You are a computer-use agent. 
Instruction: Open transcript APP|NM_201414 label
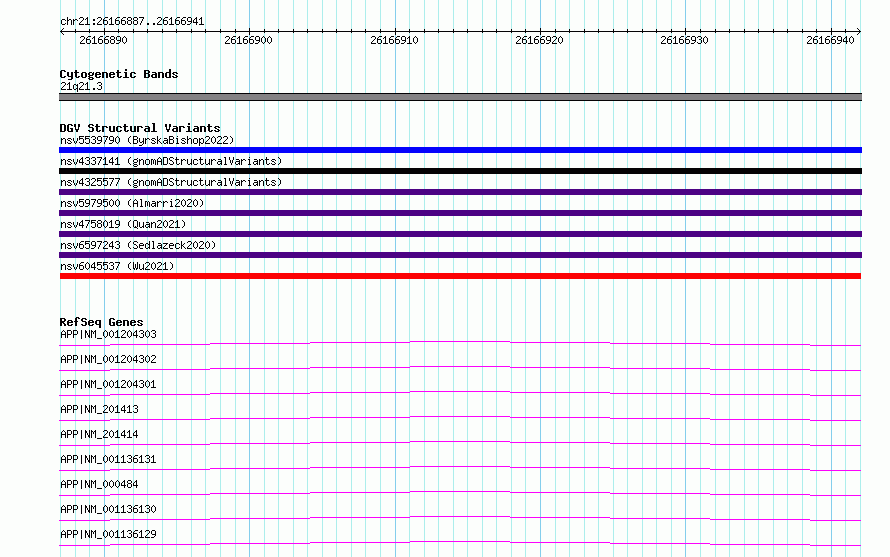(x=99, y=434)
